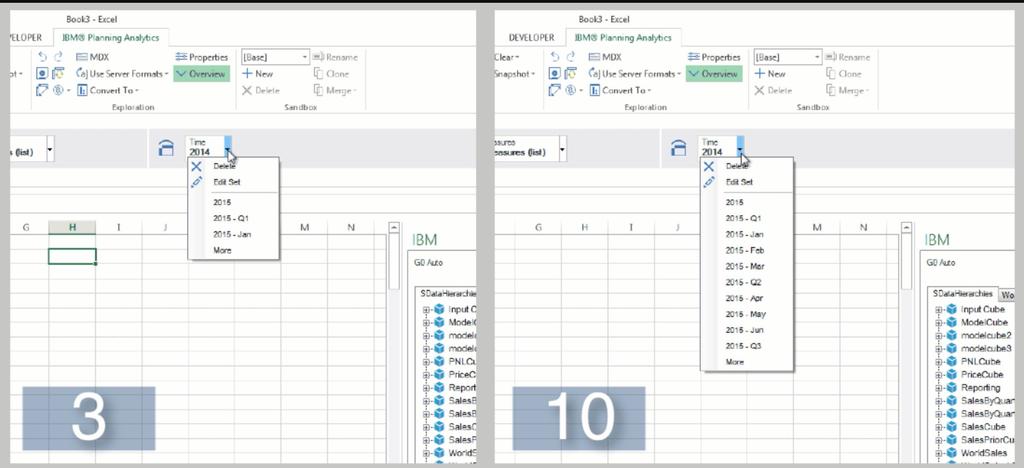
Task: Click the MDX button in left window ribbon
Action: (93, 57)
